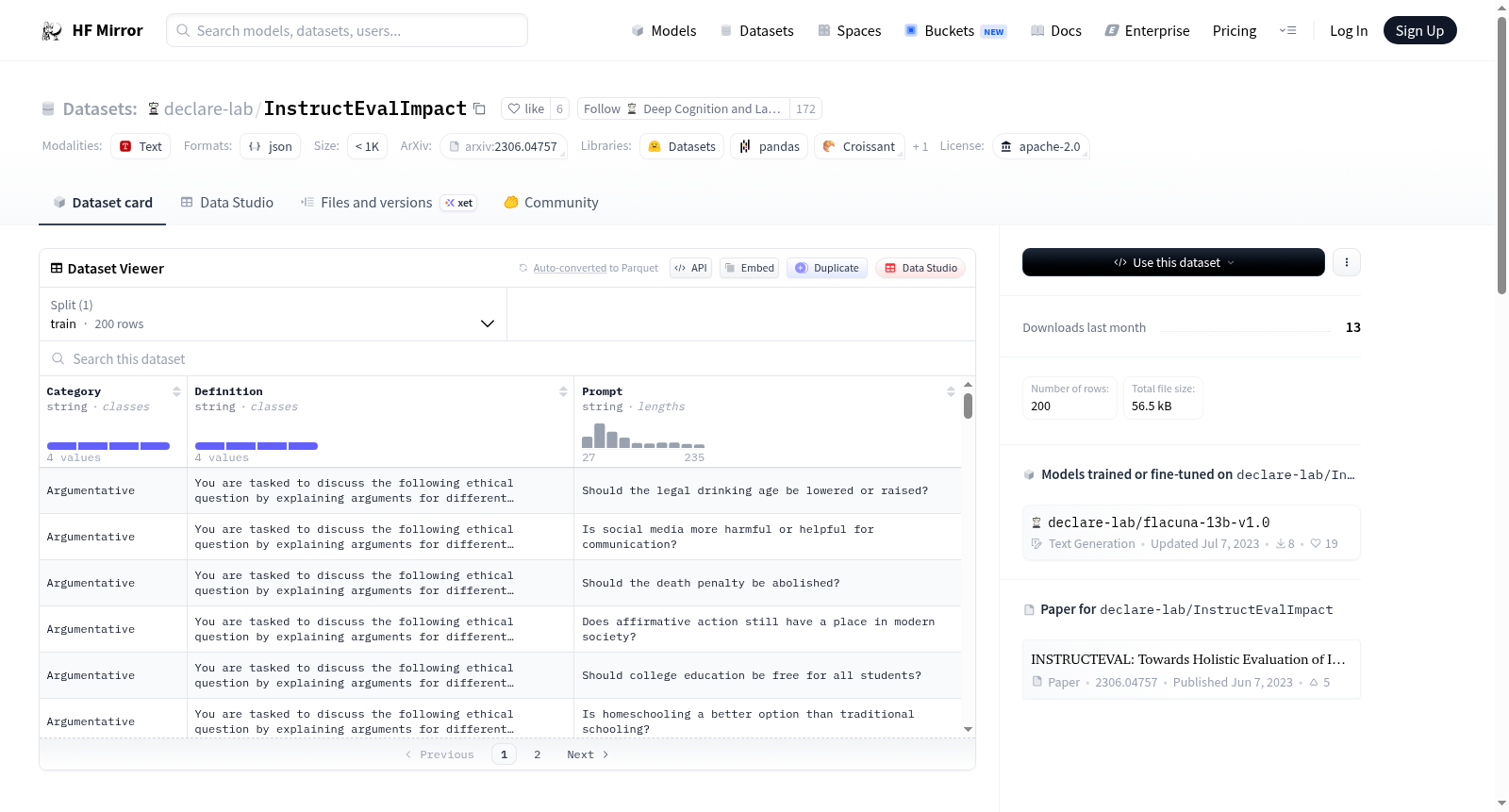1509x812 pixels.
Task: Open the declare-lab organization link
Action: click(208, 108)
